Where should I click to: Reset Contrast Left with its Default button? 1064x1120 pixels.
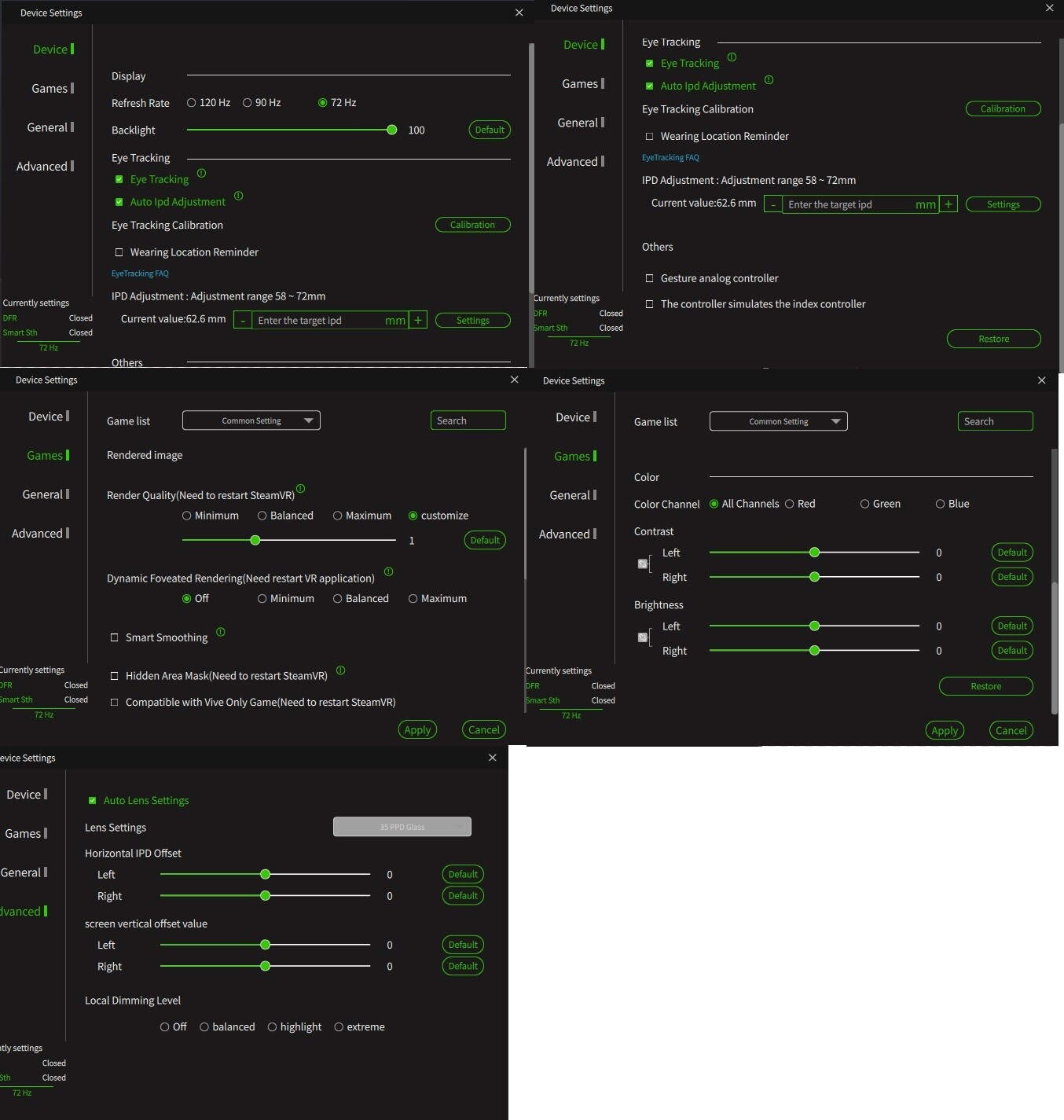point(1012,553)
